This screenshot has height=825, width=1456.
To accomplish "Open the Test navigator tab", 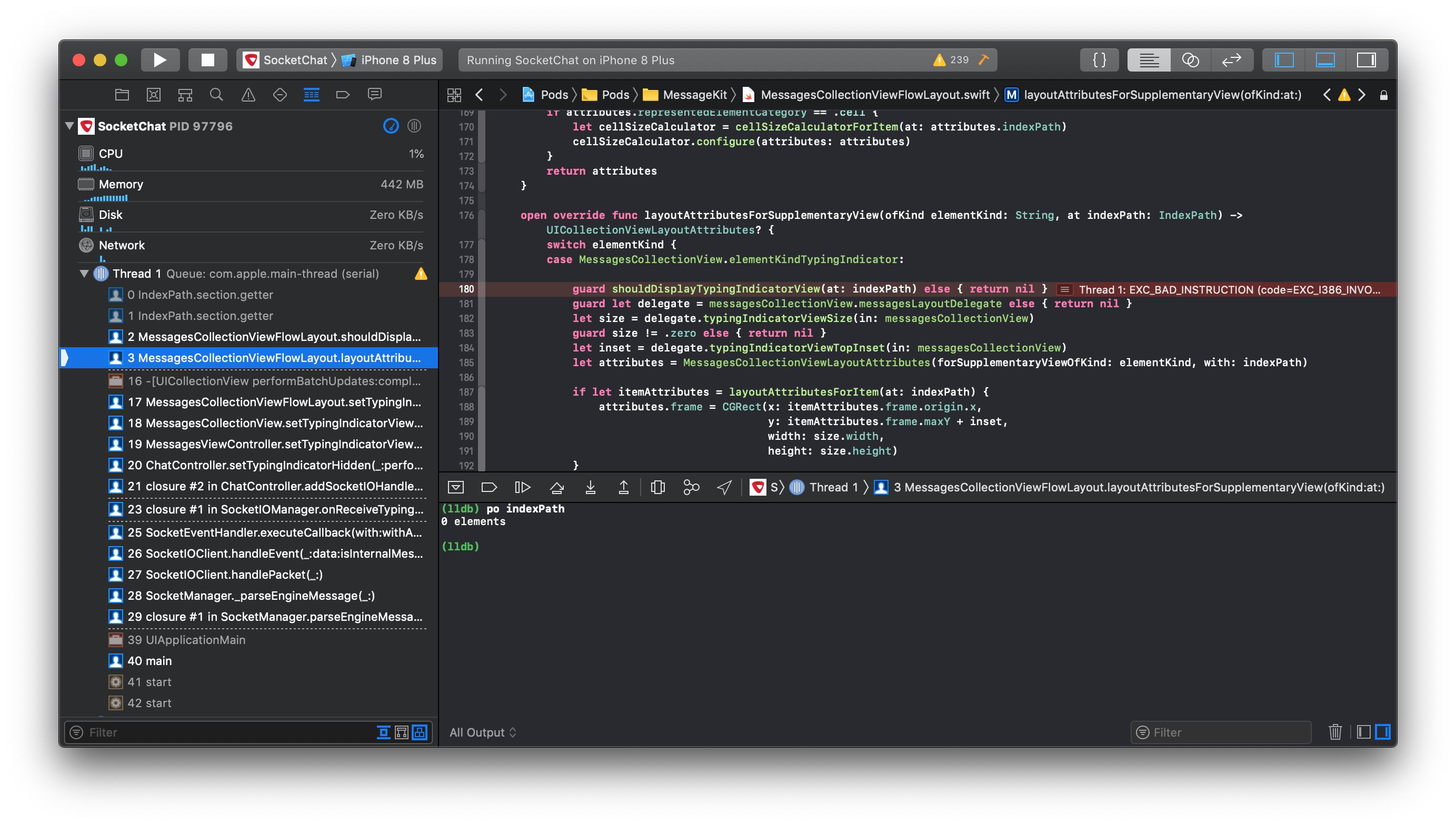I will (280, 95).
